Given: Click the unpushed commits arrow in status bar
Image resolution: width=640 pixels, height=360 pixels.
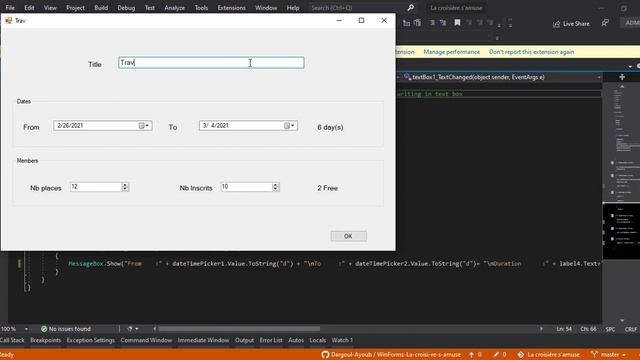Looking at the screenshot, I should click(x=476, y=355).
